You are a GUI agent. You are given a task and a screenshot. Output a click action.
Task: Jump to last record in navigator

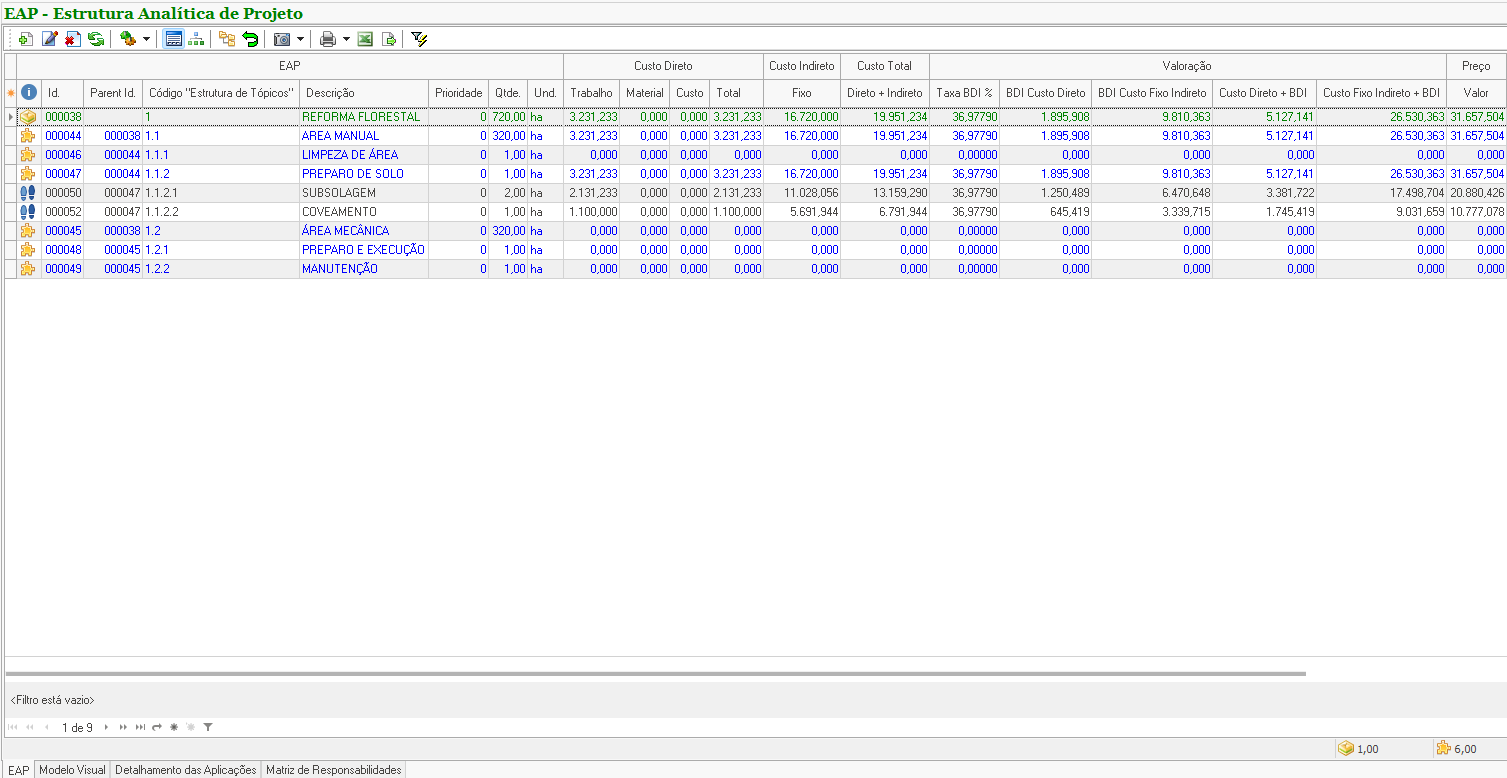point(140,727)
